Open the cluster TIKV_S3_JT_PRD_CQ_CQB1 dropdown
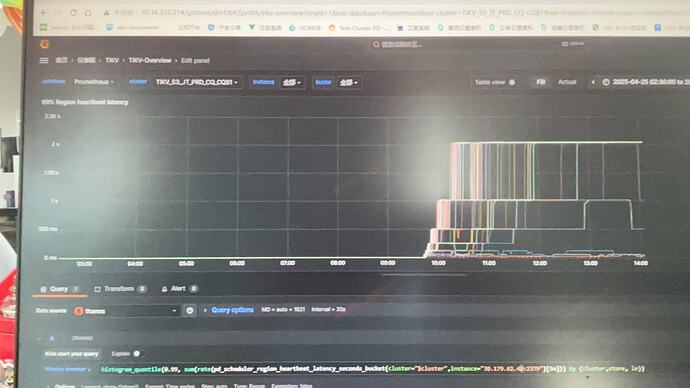Viewport: 690px width, 388px height. [x=197, y=82]
